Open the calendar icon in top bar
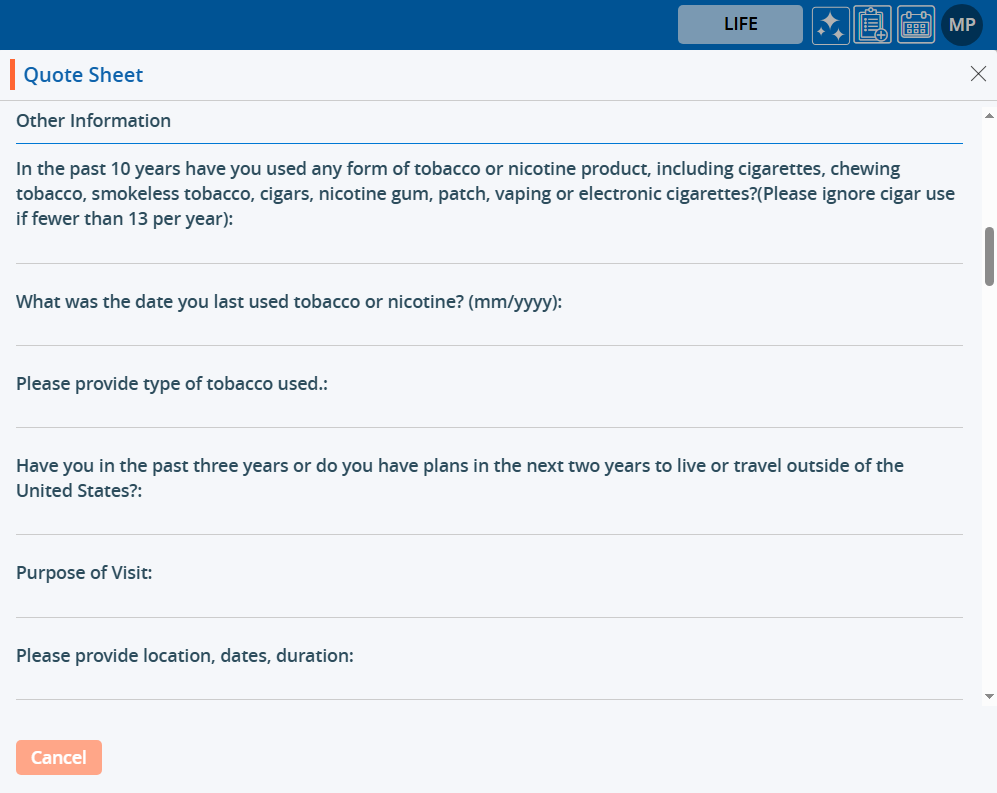 point(915,25)
